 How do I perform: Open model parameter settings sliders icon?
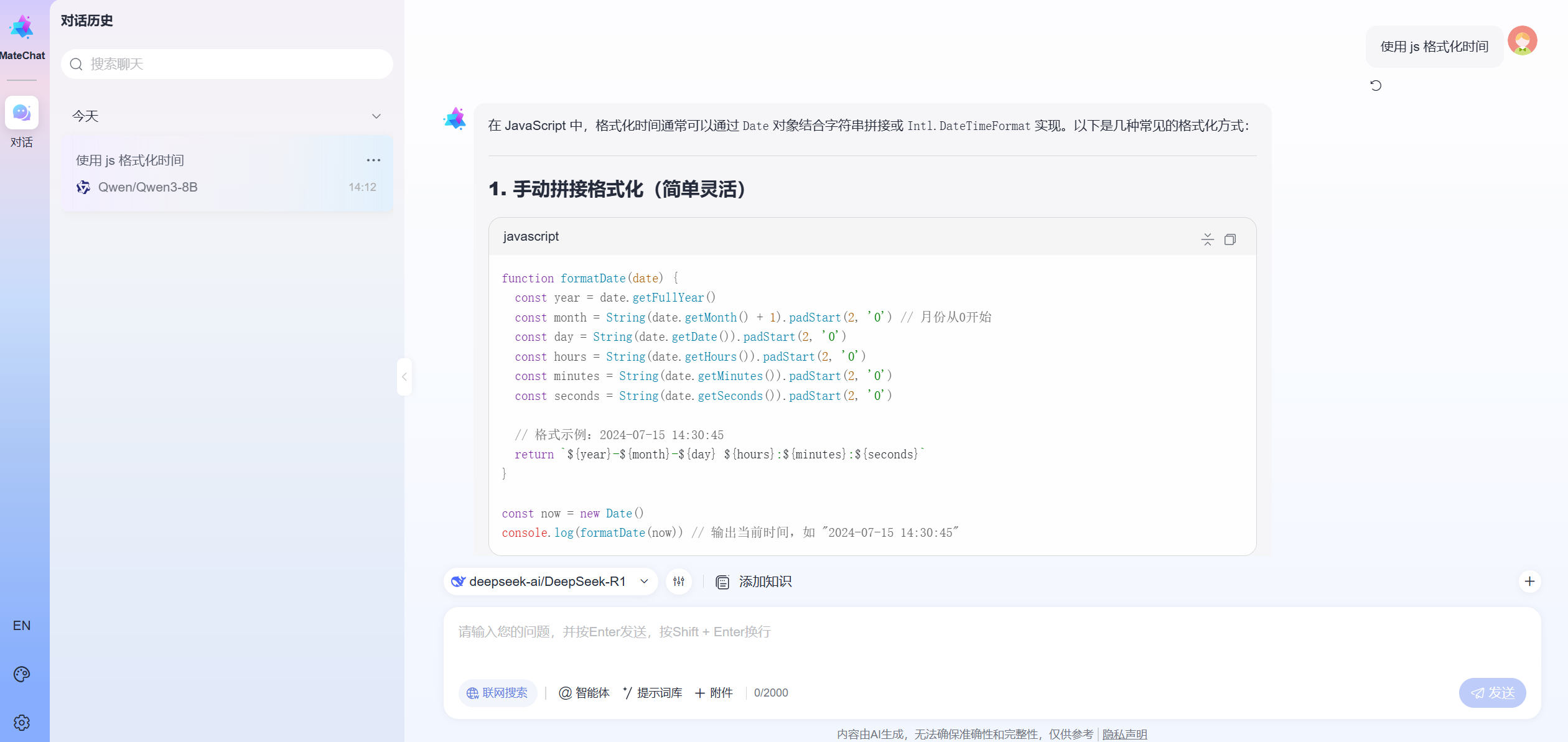click(x=679, y=582)
